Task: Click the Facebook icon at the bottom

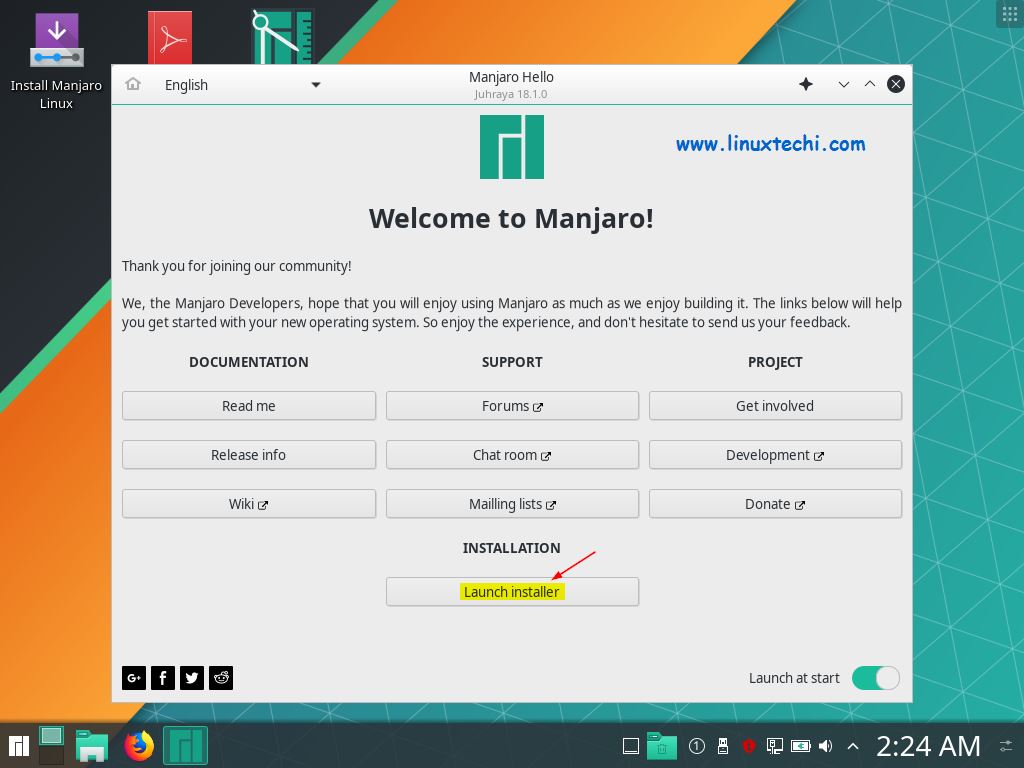Action: [x=162, y=678]
